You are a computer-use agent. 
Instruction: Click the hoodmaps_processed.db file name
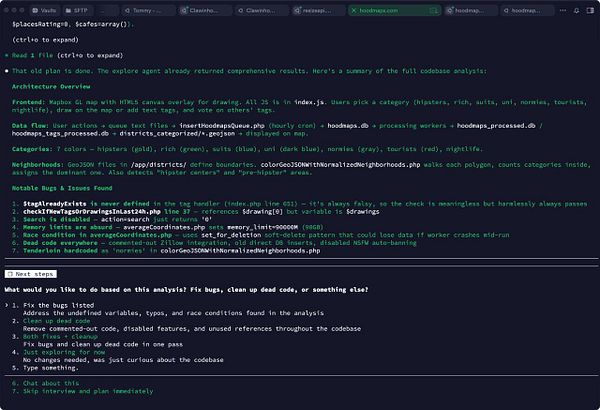click(x=496, y=126)
